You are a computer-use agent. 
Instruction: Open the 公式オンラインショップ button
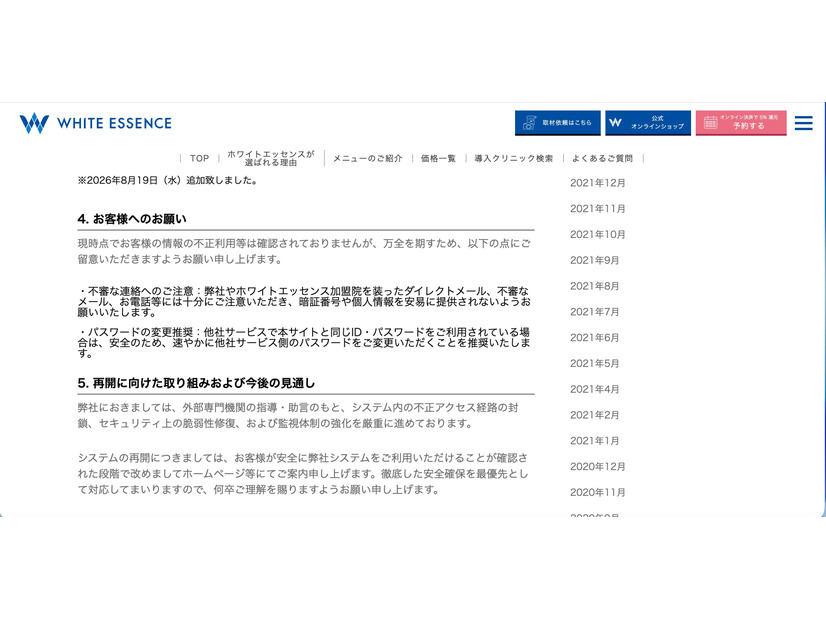point(648,123)
